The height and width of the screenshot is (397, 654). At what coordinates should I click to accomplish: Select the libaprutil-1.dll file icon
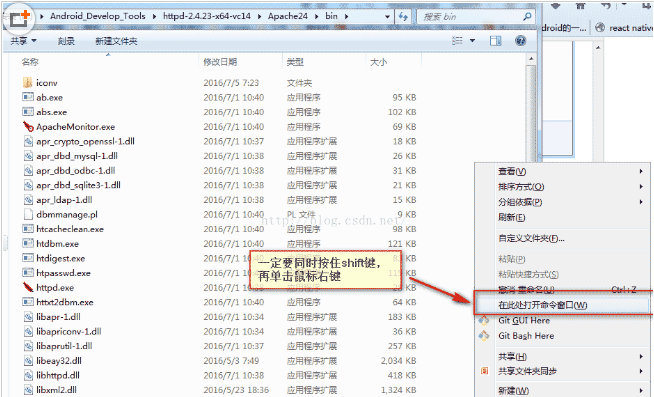pyautogui.click(x=28, y=346)
